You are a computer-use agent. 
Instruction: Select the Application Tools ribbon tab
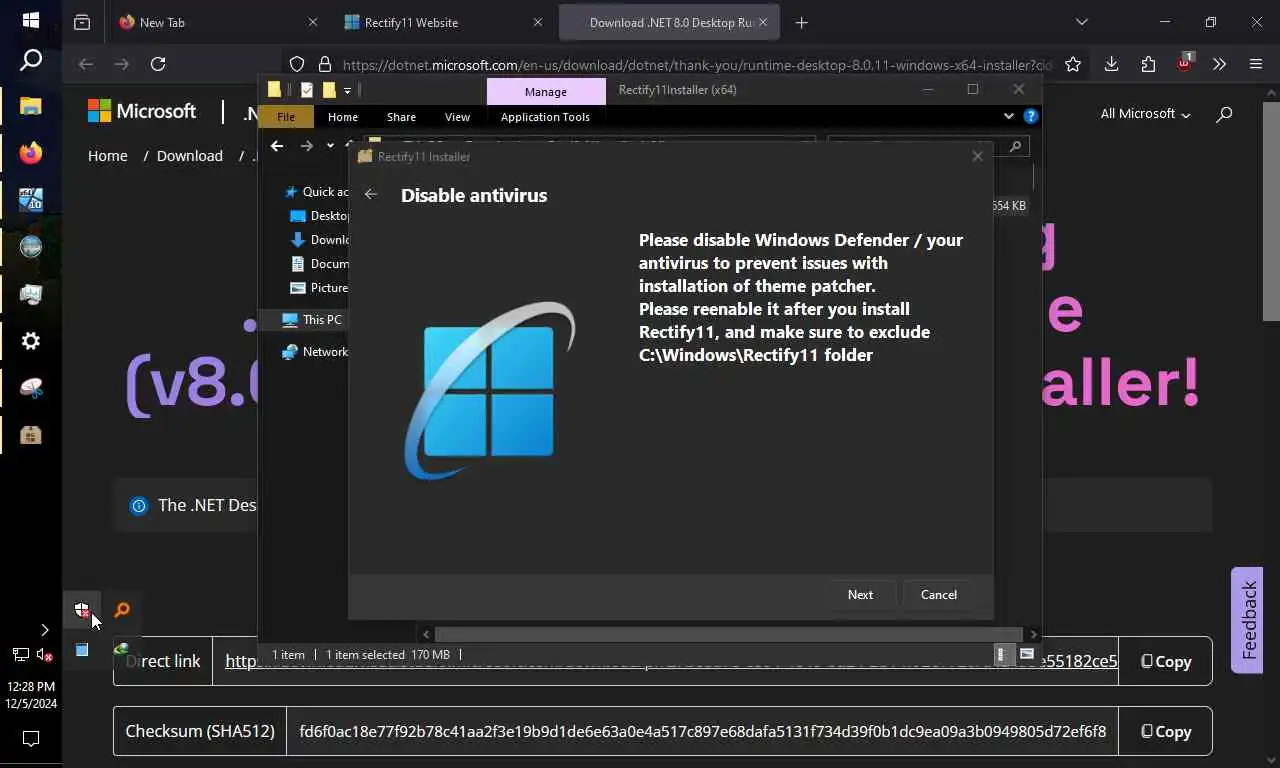point(545,117)
